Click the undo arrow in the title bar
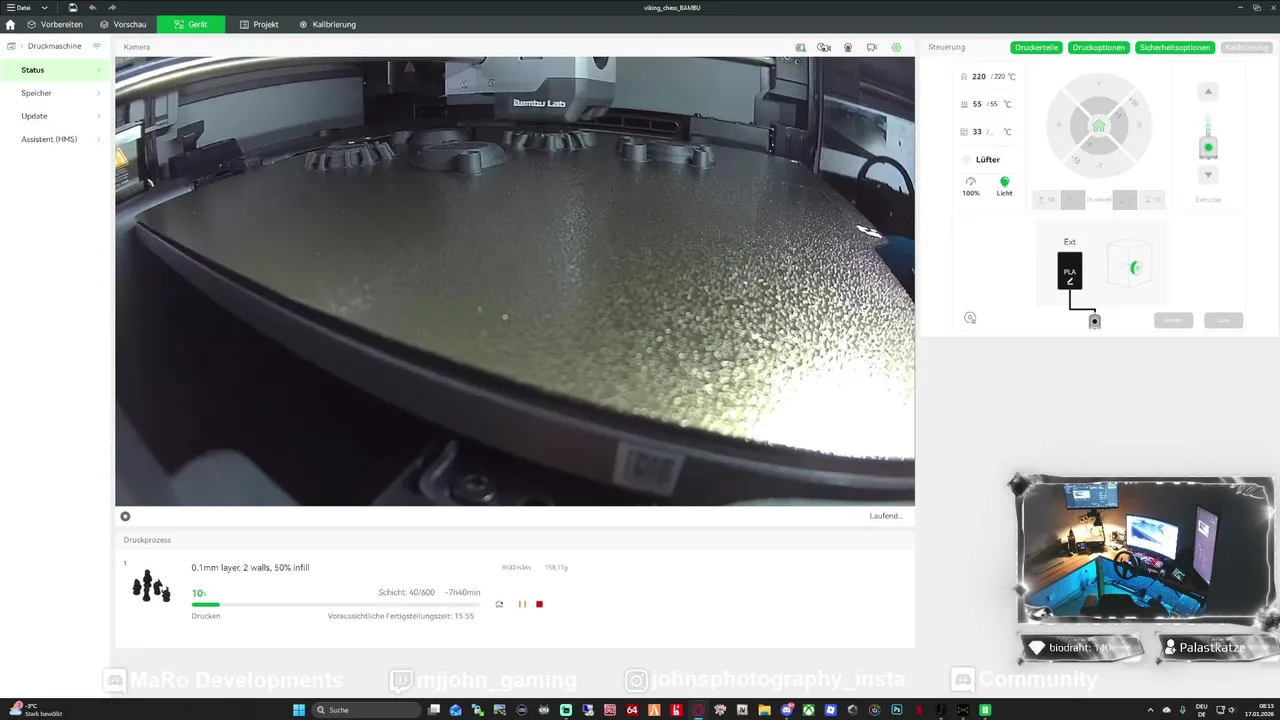Image resolution: width=1280 pixels, height=720 pixels. click(92, 7)
